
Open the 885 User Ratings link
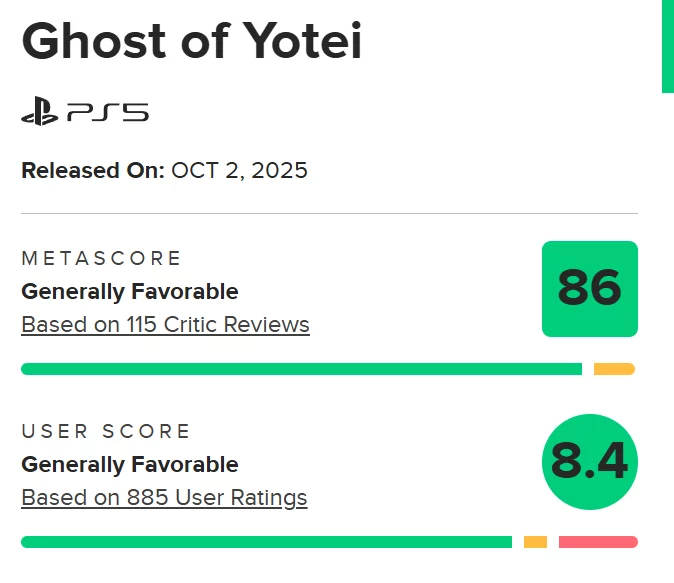point(164,497)
